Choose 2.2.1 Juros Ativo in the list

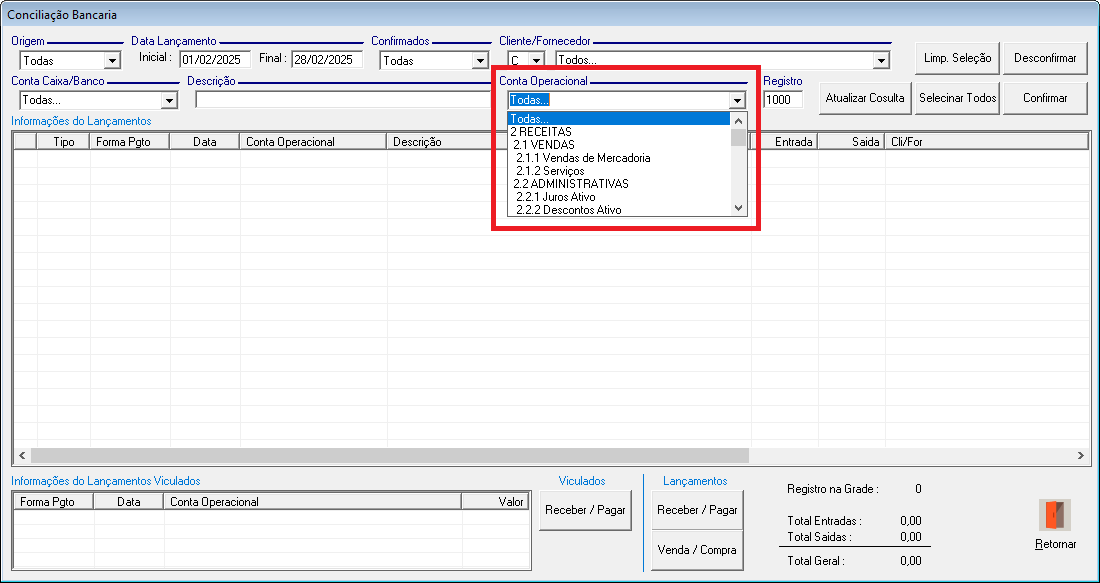pyautogui.click(x=556, y=197)
